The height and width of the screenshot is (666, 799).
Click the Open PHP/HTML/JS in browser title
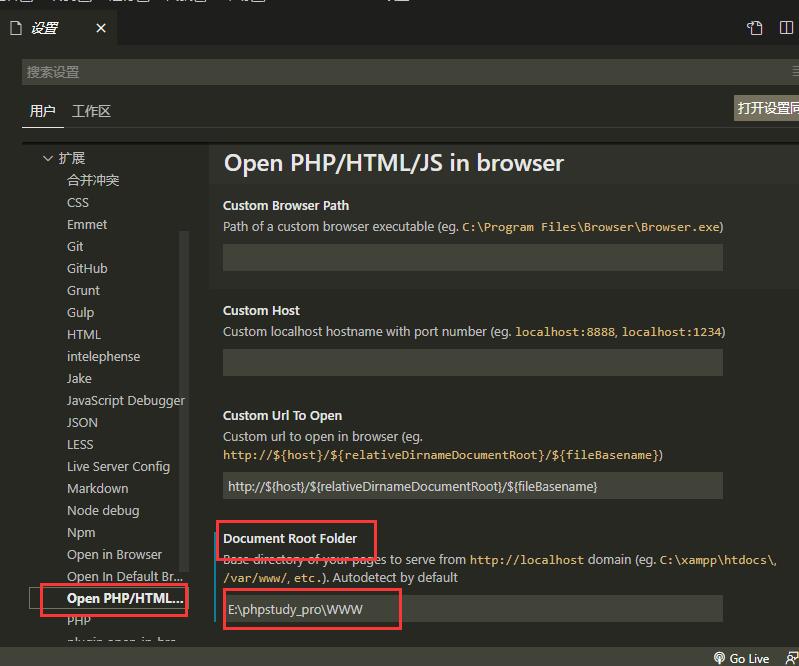point(394,163)
